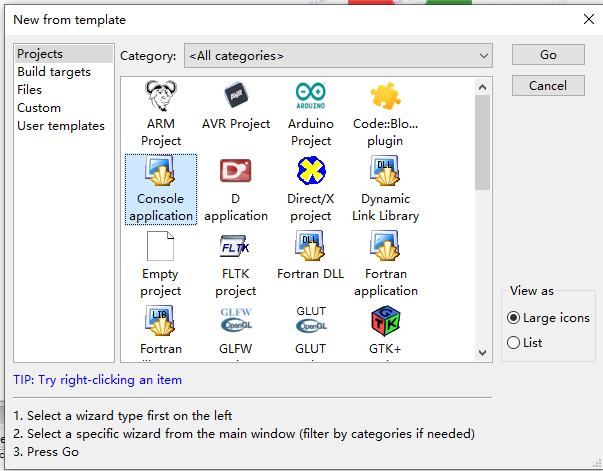This screenshot has height=471, width=603.
Task: Select the Direct/X project icon
Action: pyautogui.click(x=311, y=170)
